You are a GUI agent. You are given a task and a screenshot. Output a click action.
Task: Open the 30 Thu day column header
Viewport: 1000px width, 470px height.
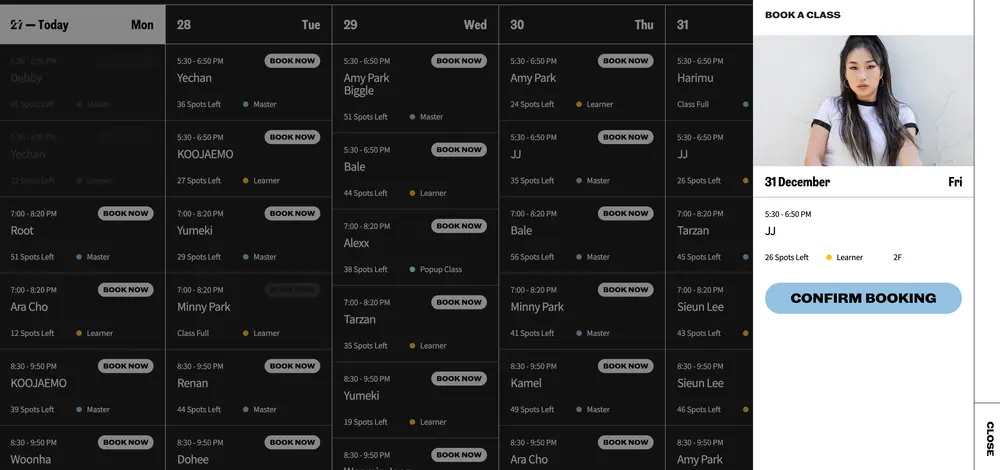581,25
